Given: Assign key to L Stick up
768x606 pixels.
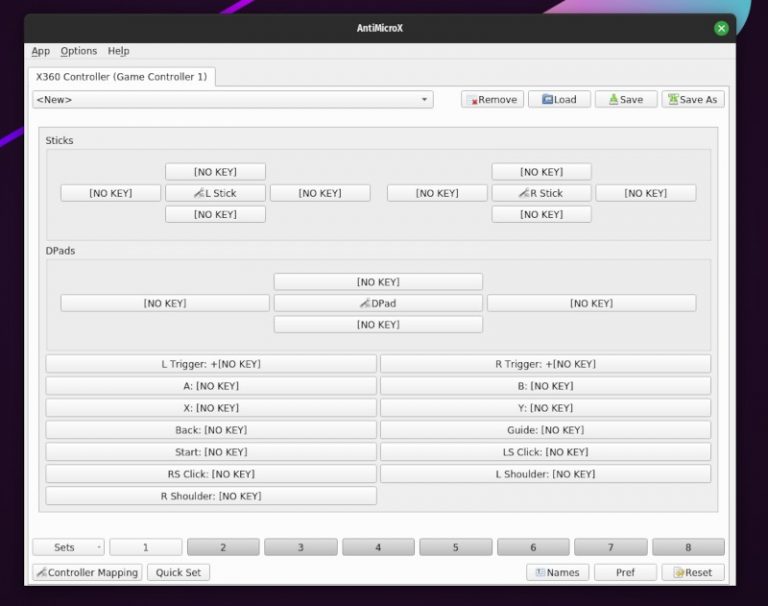Looking at the screenshot, I should (216, 172).
